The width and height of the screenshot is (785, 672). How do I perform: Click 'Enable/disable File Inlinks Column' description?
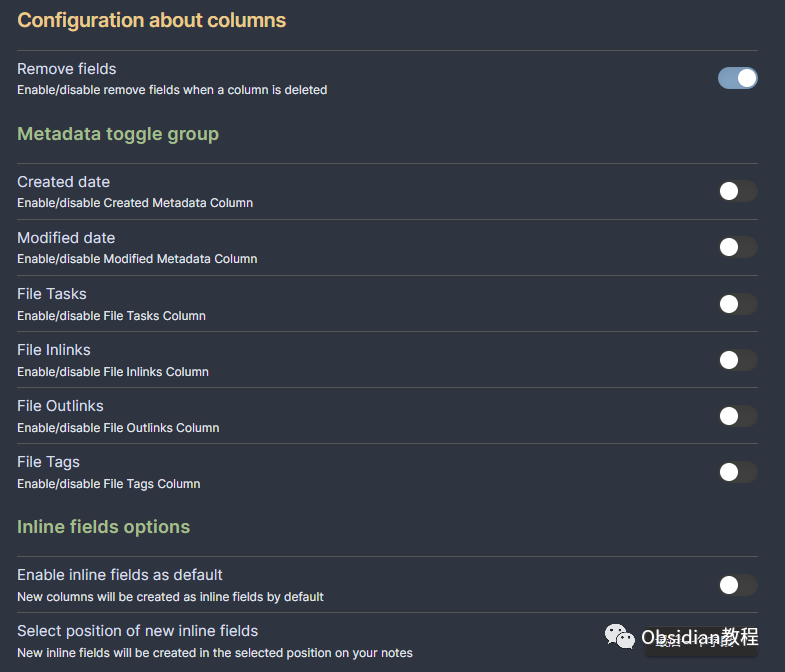113,372
